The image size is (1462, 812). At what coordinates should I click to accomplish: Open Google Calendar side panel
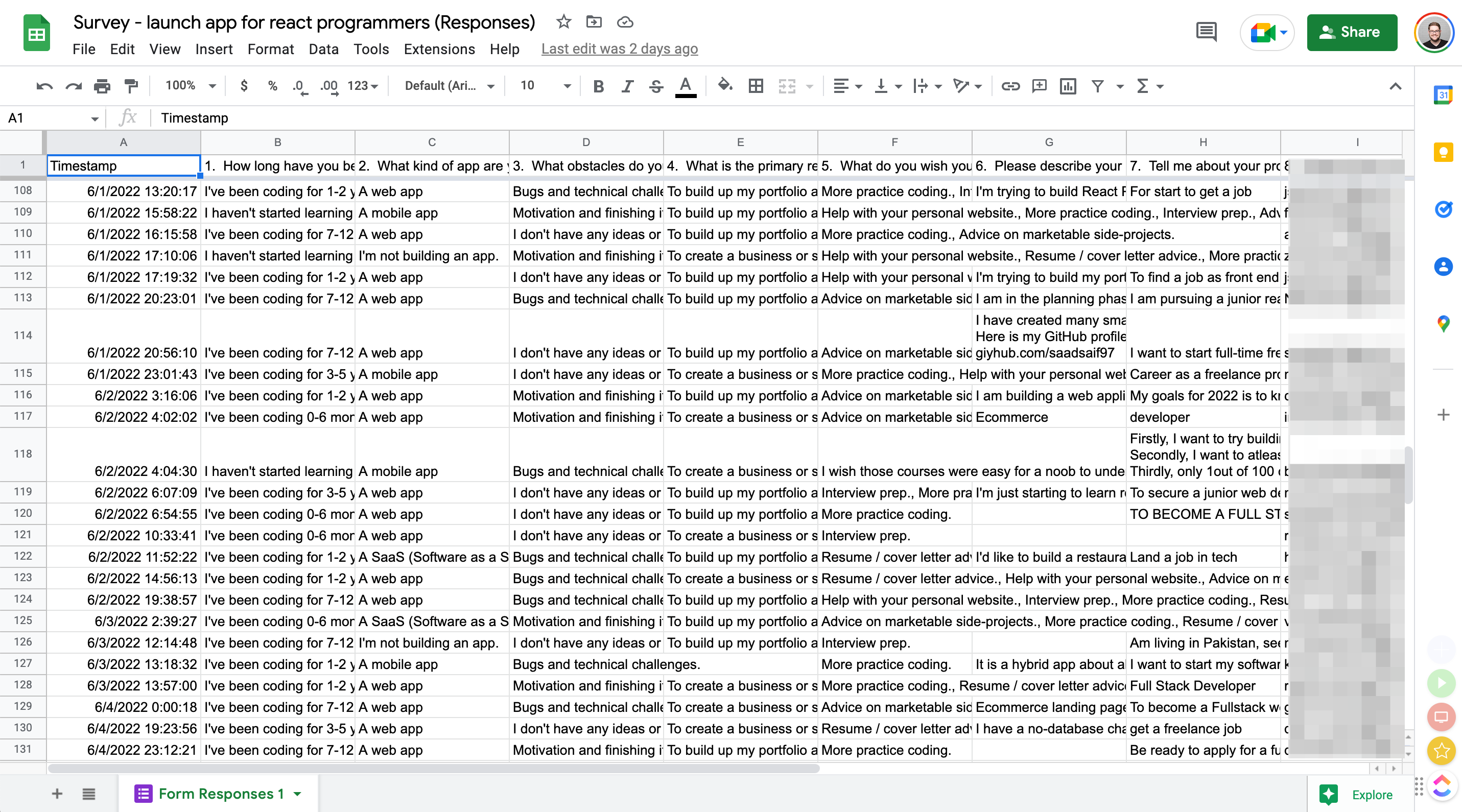click(x=1443, y=95)
